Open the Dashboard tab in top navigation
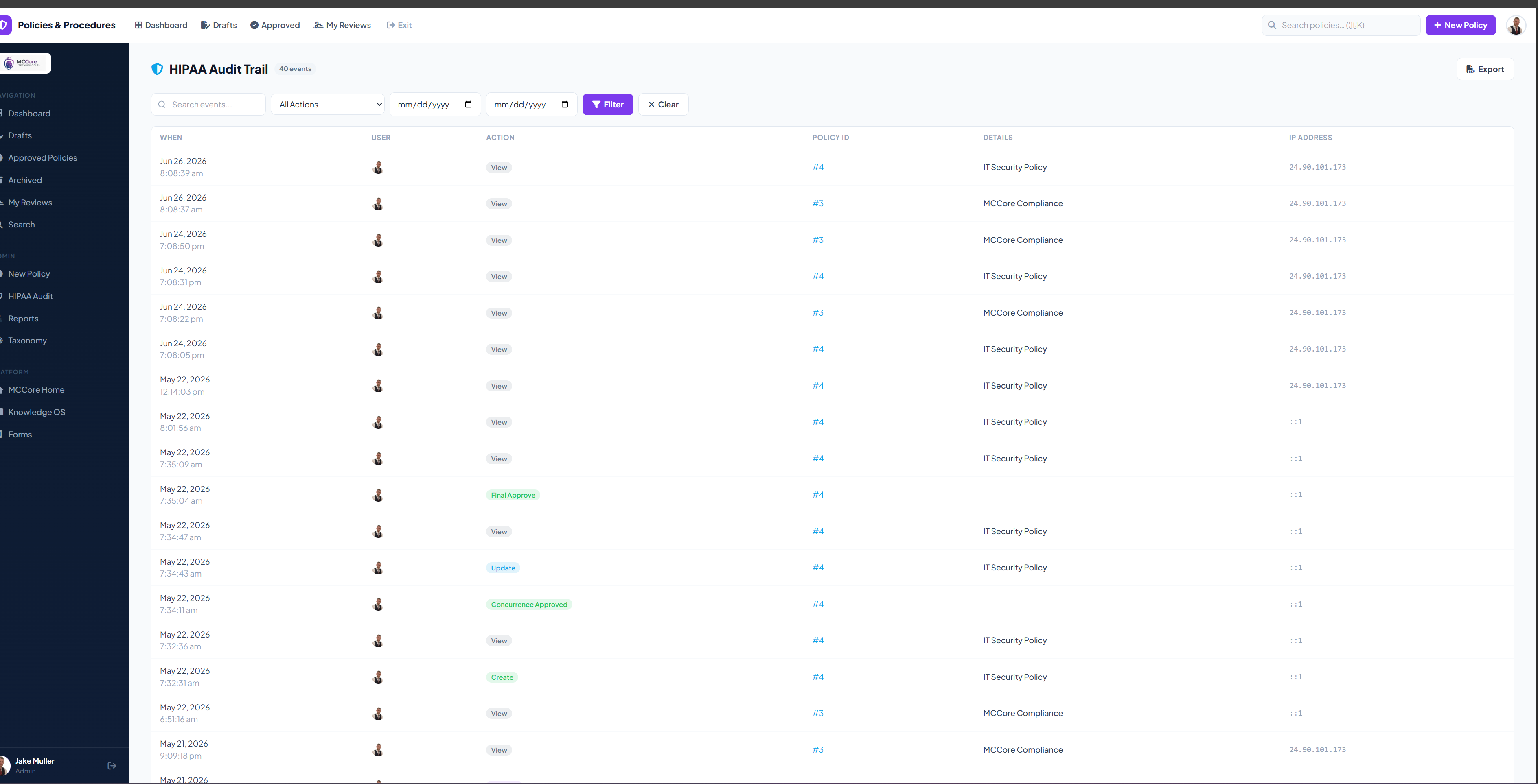1538x784 pixels. click(161, 25)
